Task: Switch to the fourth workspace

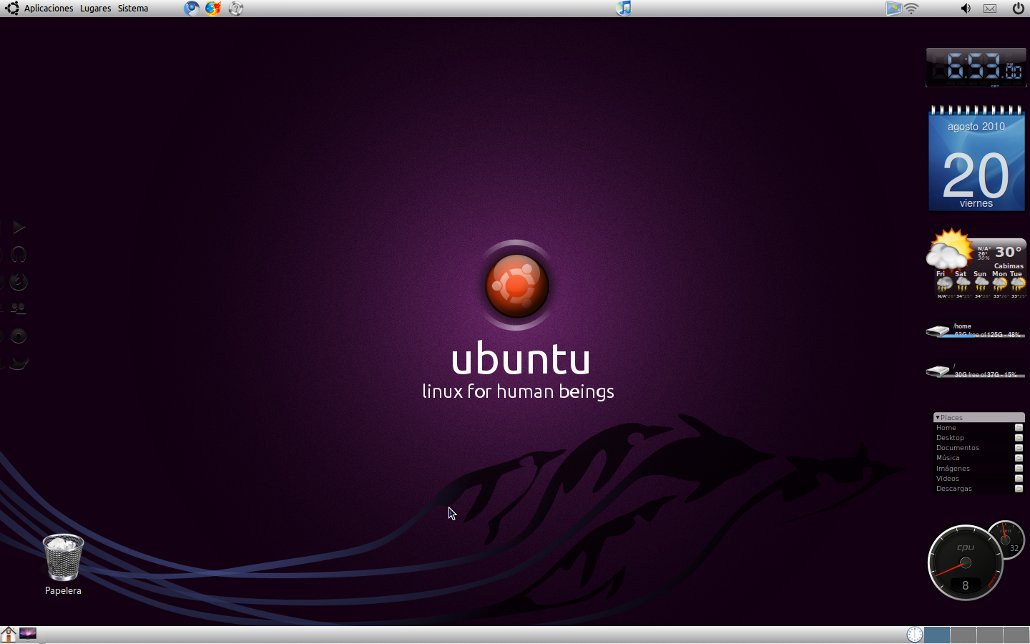Action: 1016,635
